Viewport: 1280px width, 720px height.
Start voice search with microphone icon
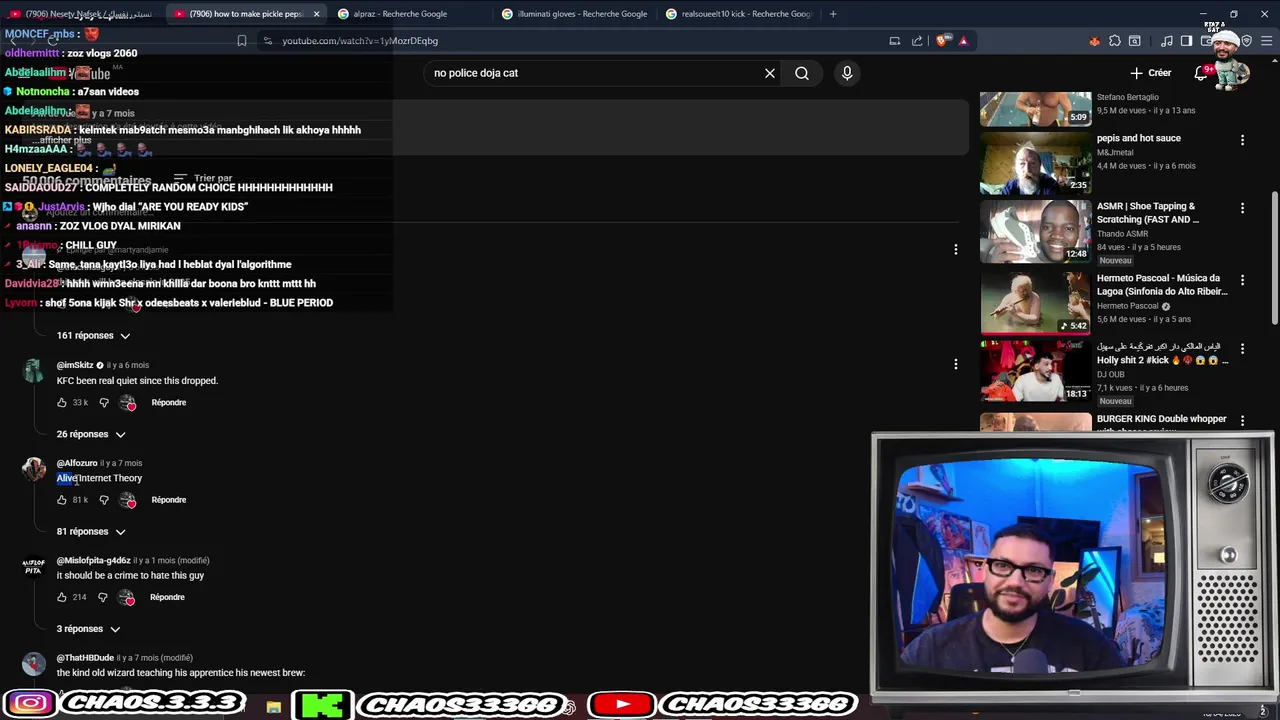pos(847,73)
